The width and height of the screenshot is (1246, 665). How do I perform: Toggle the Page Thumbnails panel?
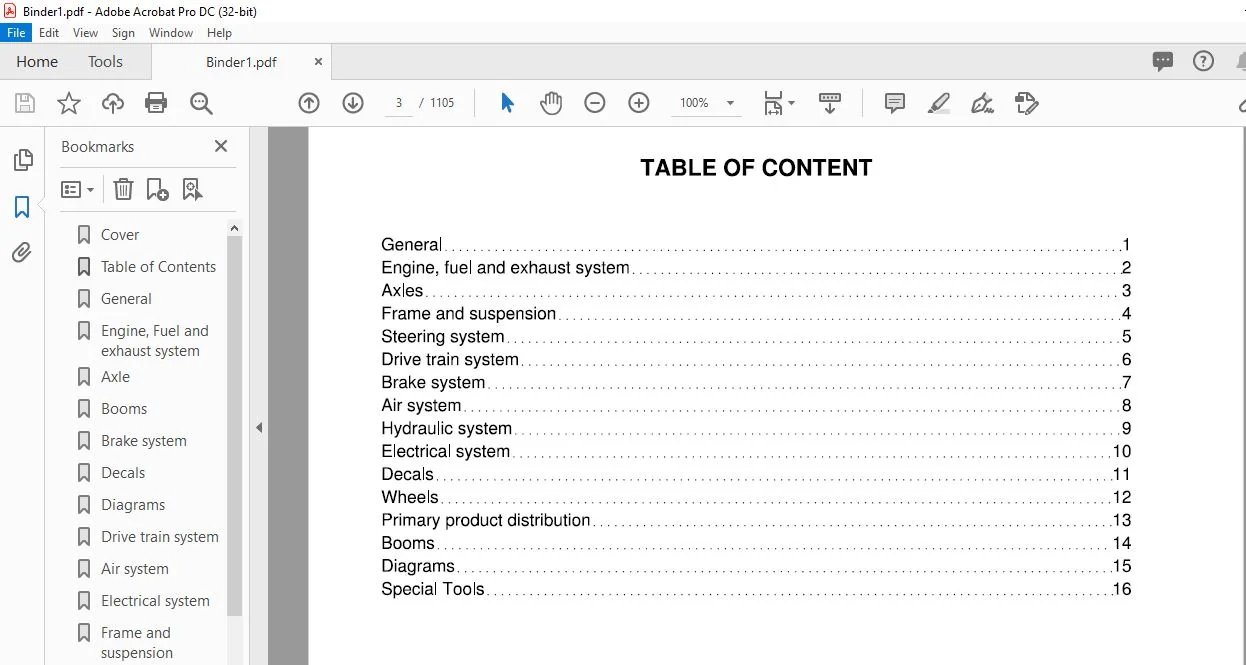coord(22,160)
